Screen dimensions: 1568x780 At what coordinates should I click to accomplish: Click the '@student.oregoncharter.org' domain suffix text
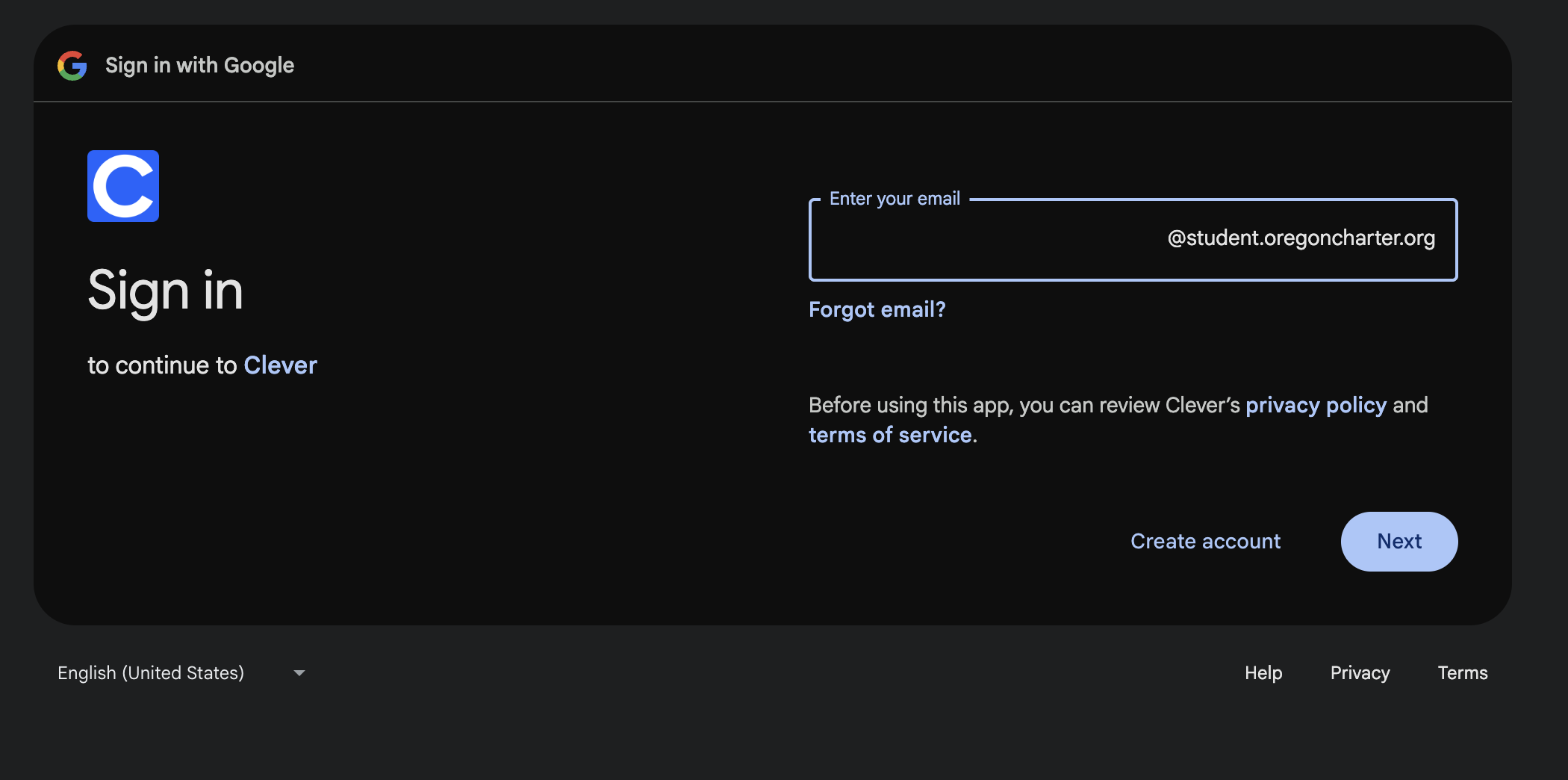pyautogui.click(x=1301, y=238)
